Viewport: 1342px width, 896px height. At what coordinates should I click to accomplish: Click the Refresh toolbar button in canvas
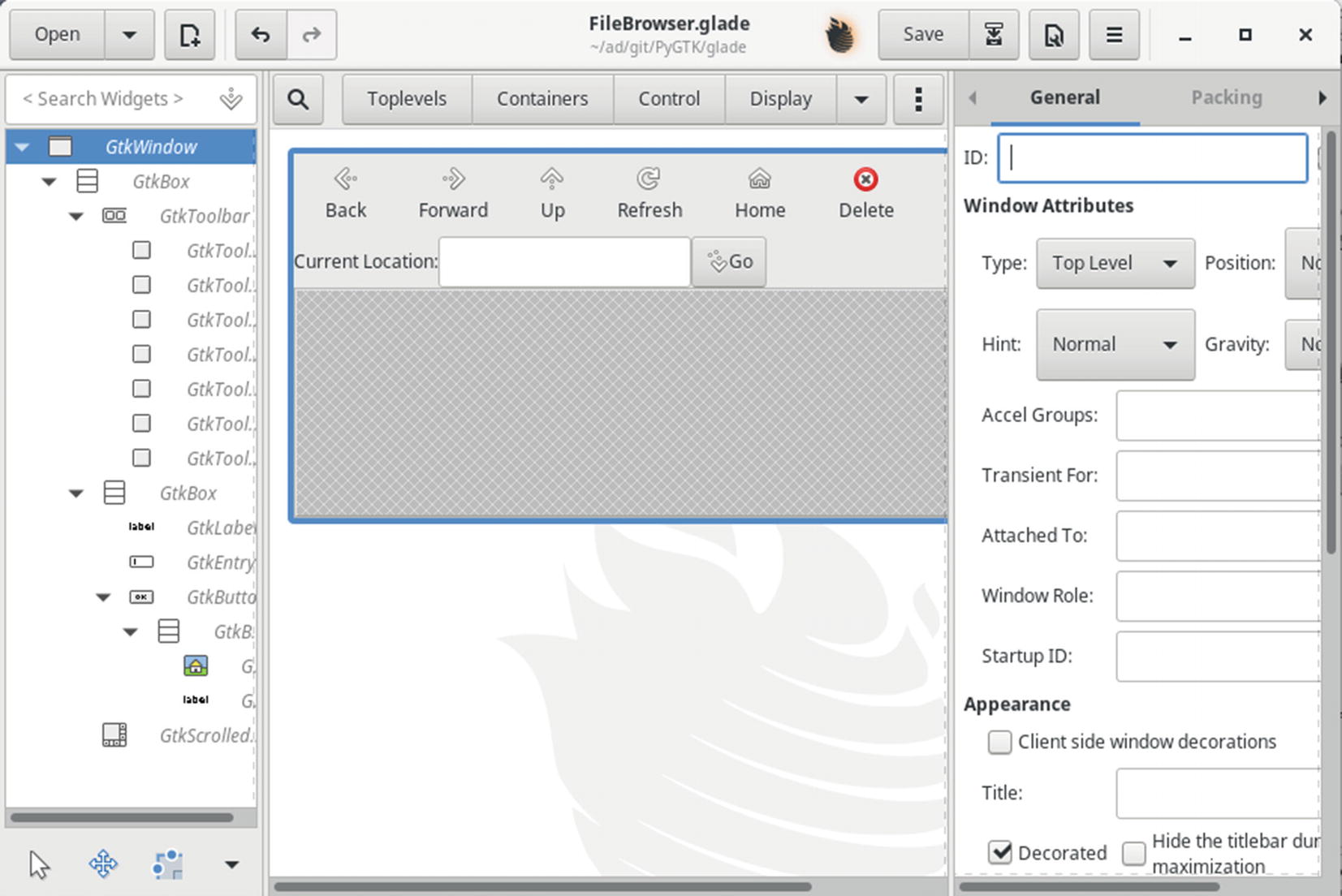pyautogui.click(x=649, y=193)
